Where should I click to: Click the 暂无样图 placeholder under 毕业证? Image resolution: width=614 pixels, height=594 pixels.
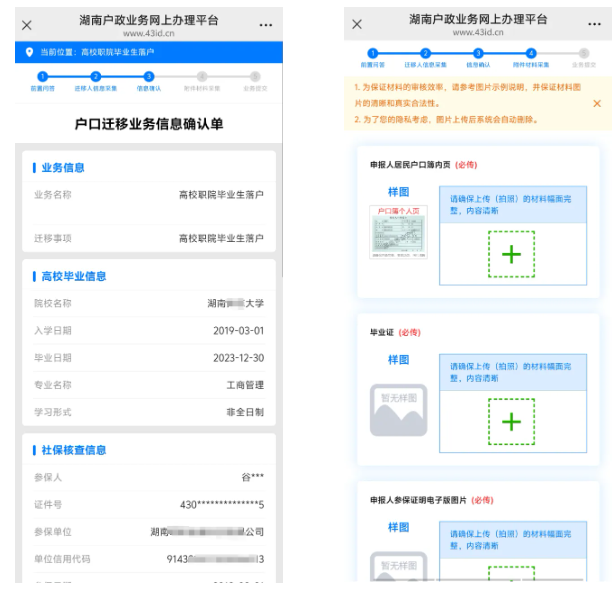point(398,410)
